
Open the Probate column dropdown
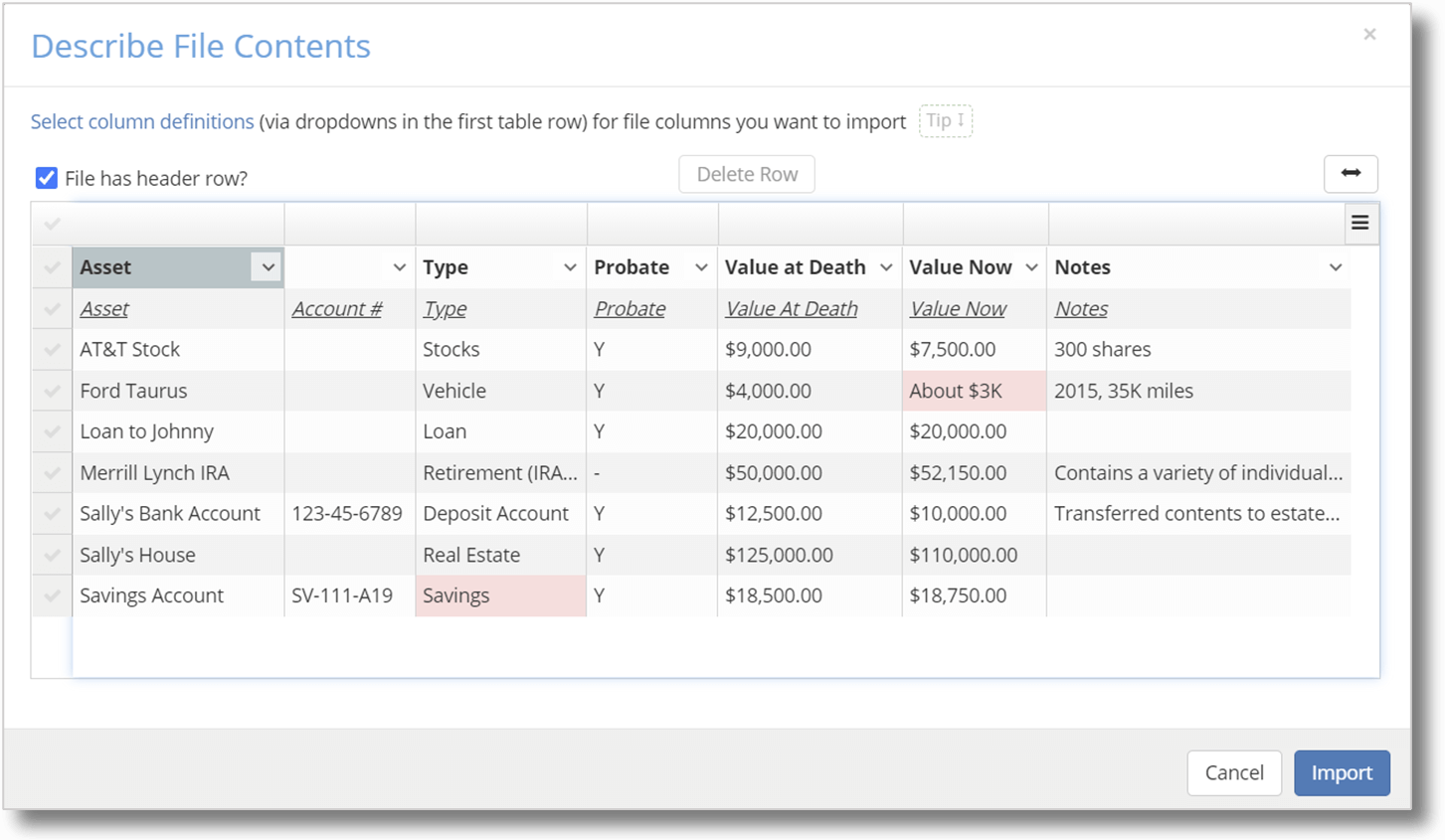700,266
